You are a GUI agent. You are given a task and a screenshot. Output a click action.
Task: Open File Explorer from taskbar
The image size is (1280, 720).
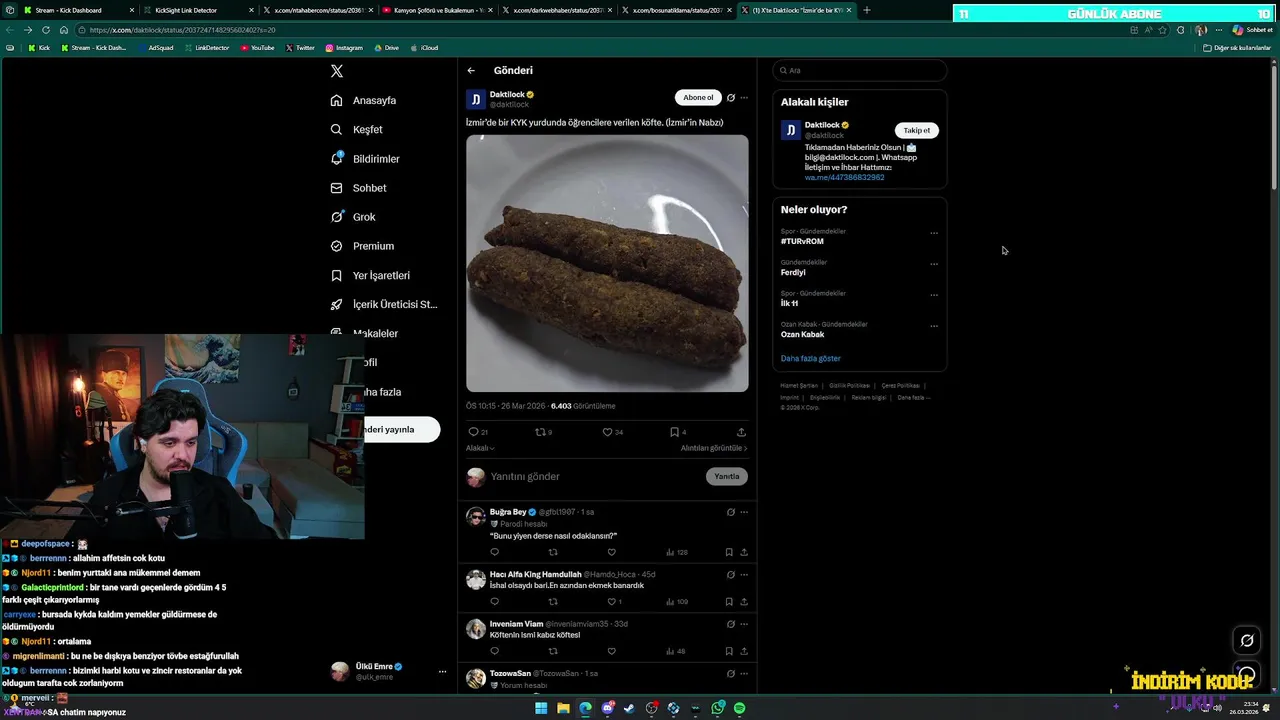563,708
